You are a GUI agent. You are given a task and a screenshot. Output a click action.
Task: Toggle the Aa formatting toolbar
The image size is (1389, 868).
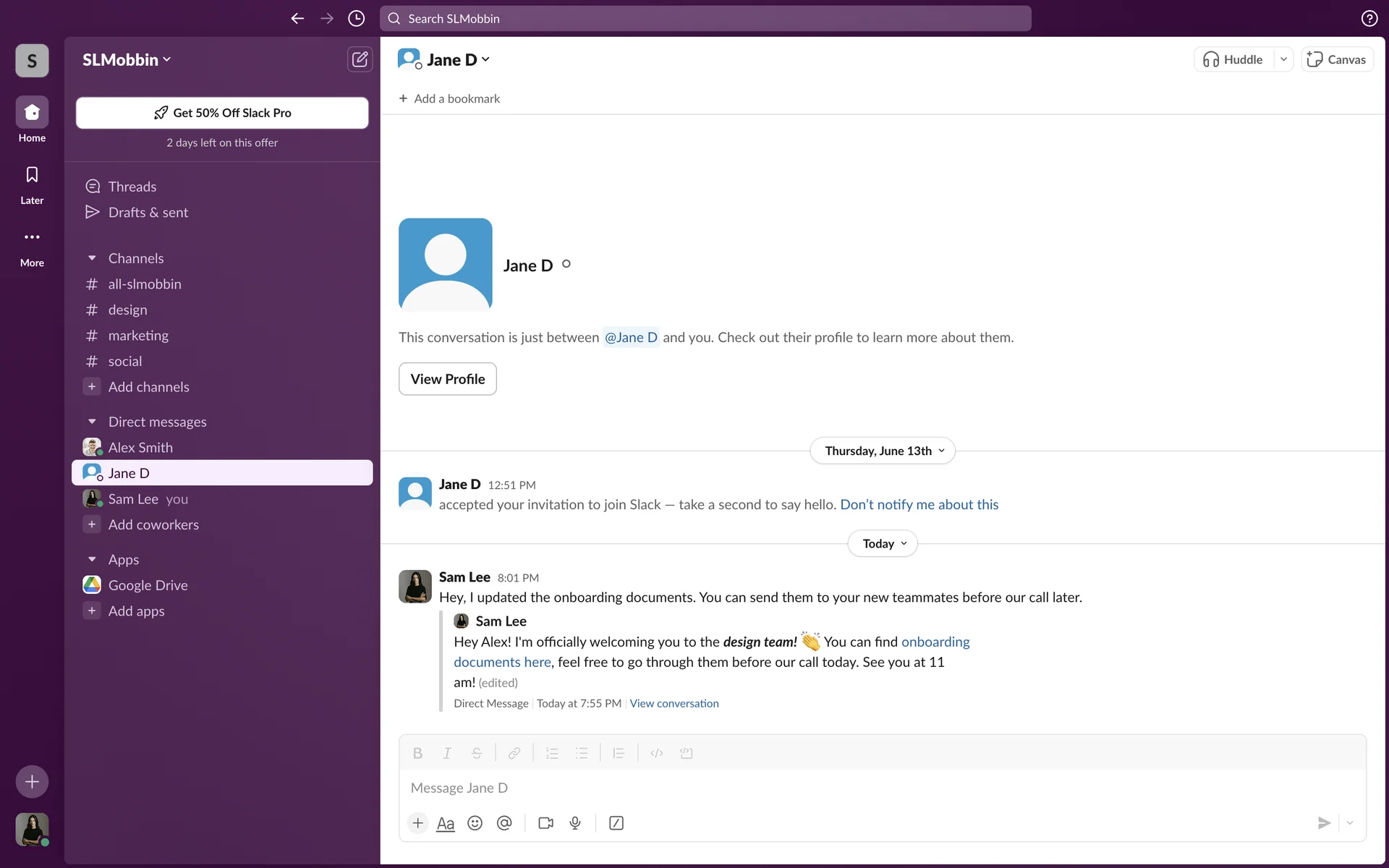coord(446,823)
